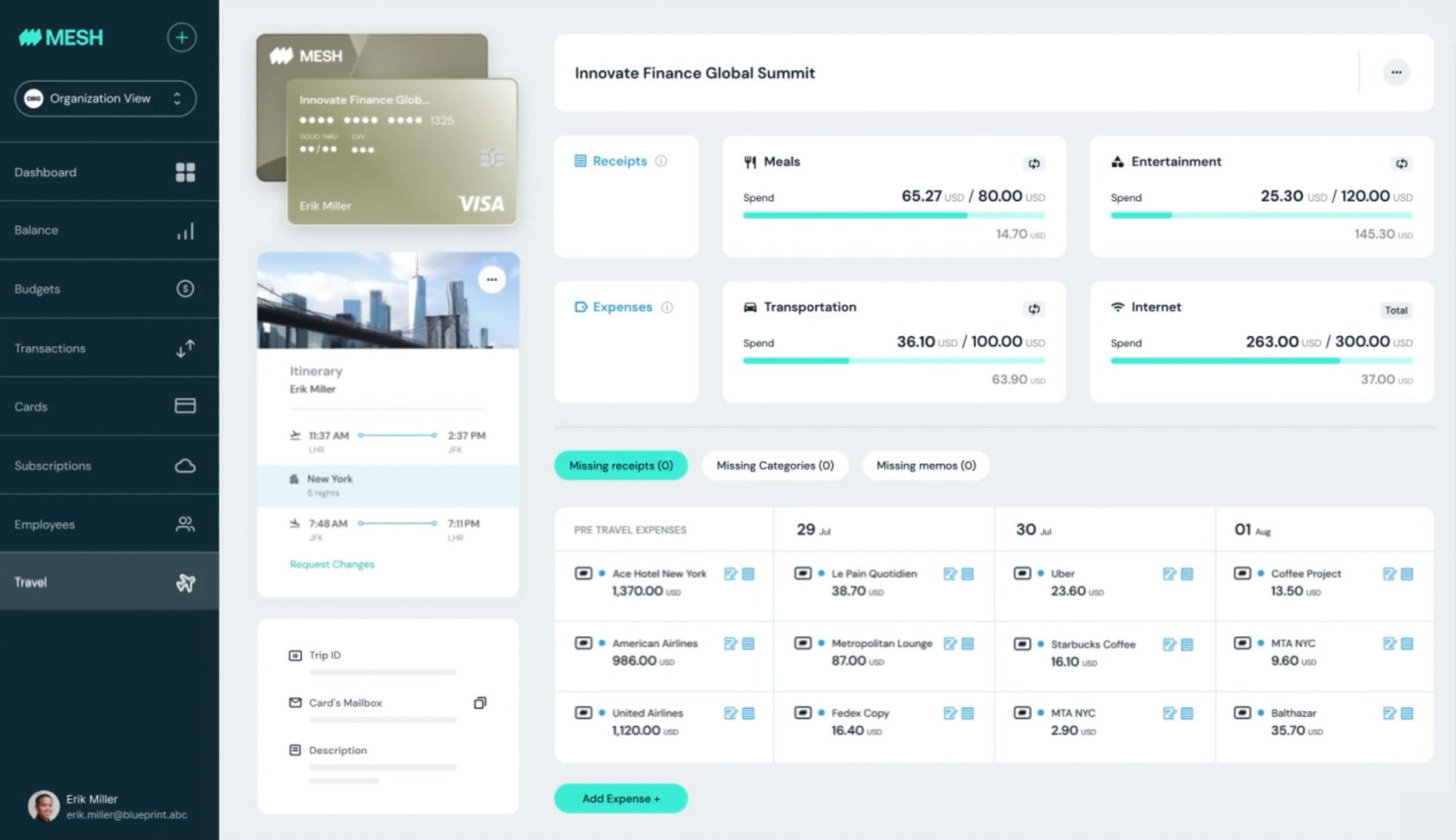
Task: Switch to the Missing Categories (0) tab
Action: (x=775, y=465)
